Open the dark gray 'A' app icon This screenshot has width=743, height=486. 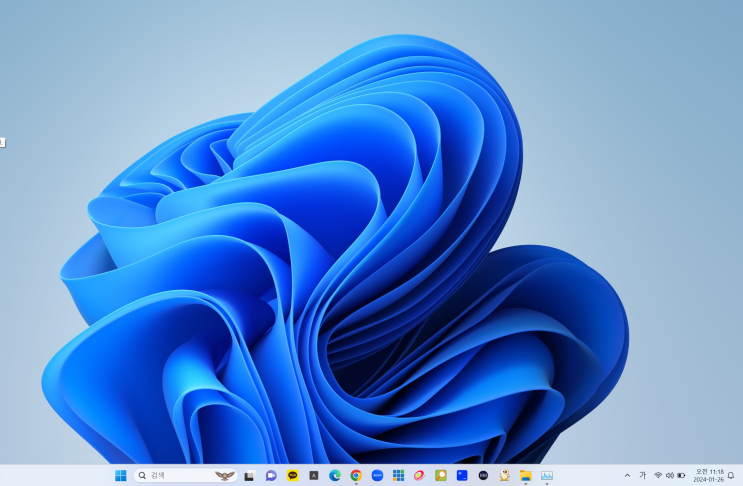click(314, 476)
